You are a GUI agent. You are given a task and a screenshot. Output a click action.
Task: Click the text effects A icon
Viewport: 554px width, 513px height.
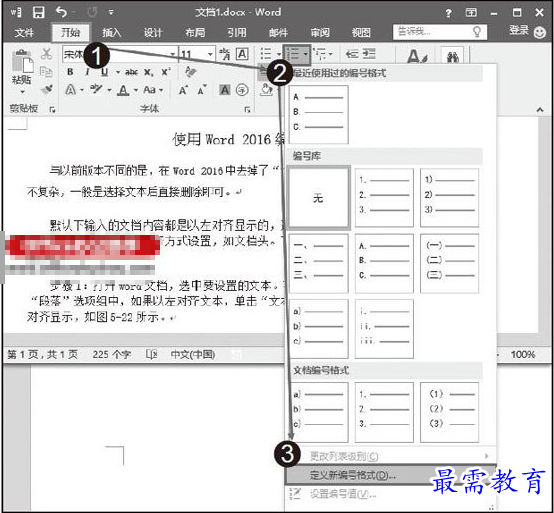[71, 90]
